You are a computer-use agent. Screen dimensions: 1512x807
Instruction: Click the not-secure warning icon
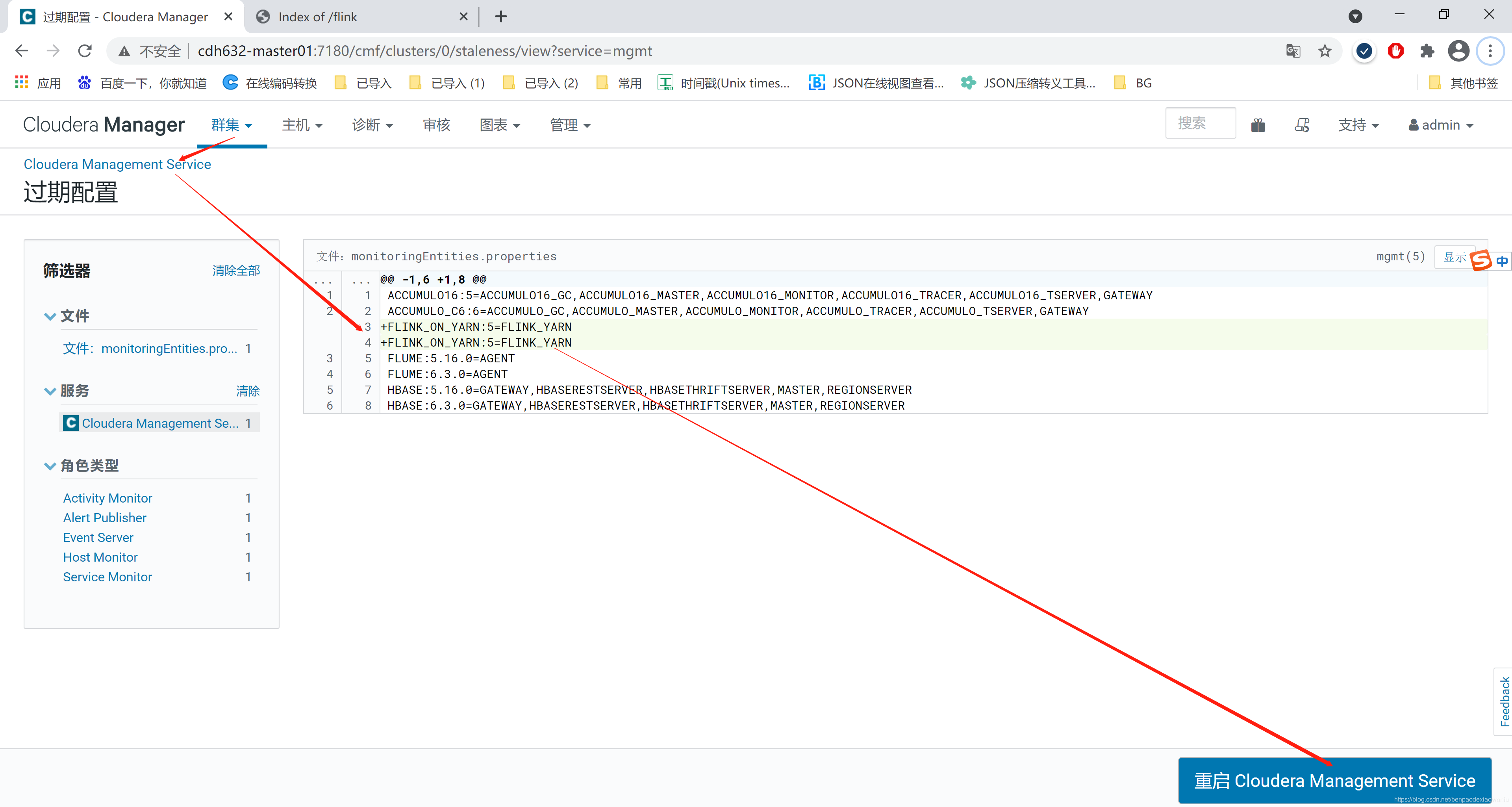click(124, 51)
